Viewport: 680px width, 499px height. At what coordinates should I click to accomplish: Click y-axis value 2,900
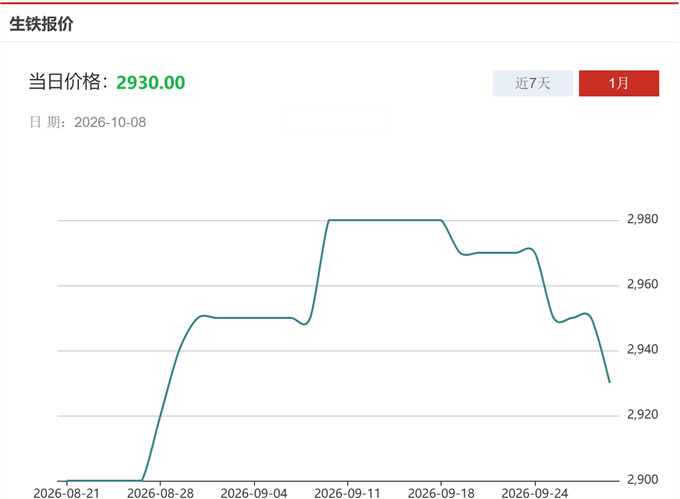(643, 479)
